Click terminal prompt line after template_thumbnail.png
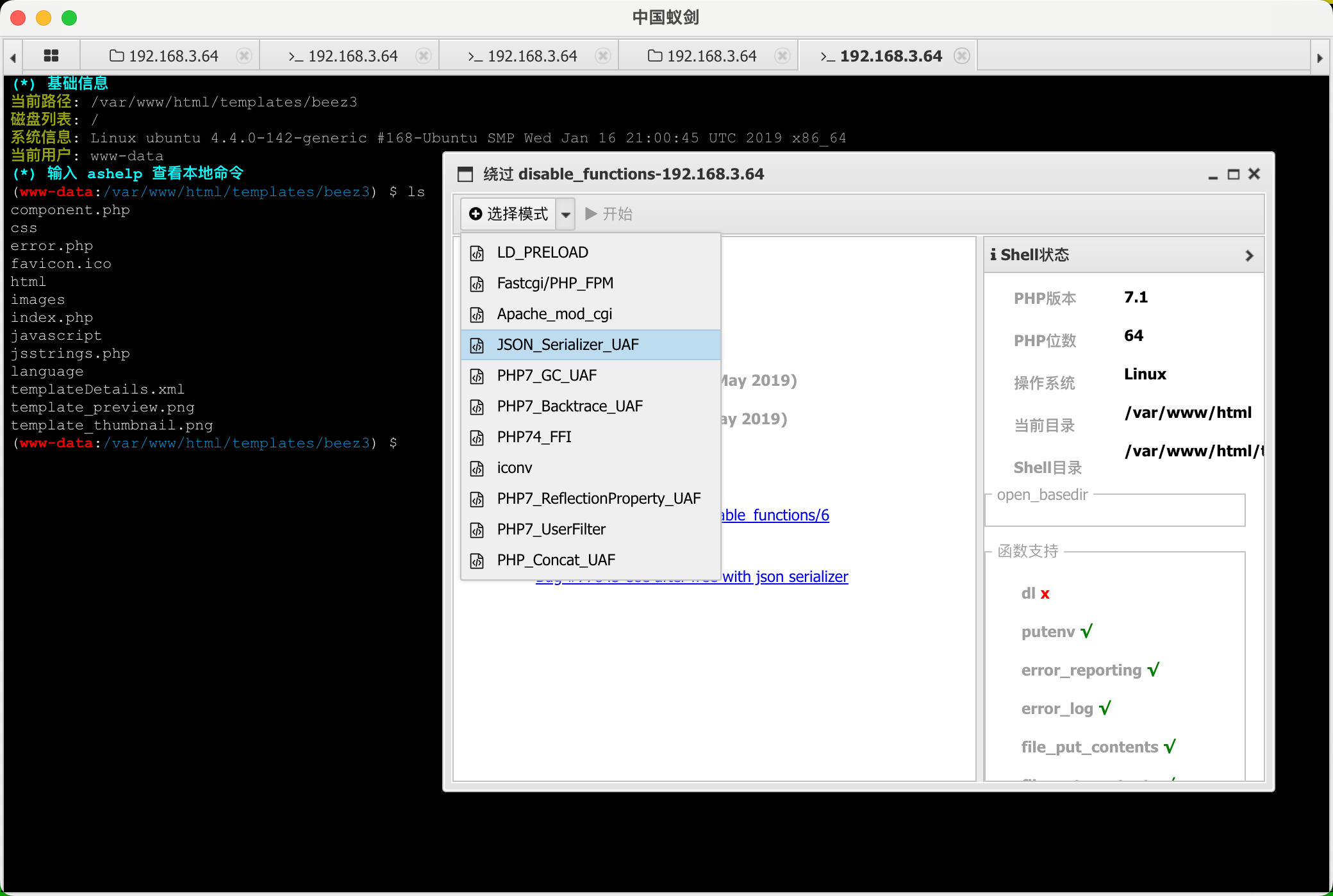The width and height of the screenshot is (1333, 896). (205, 443)
